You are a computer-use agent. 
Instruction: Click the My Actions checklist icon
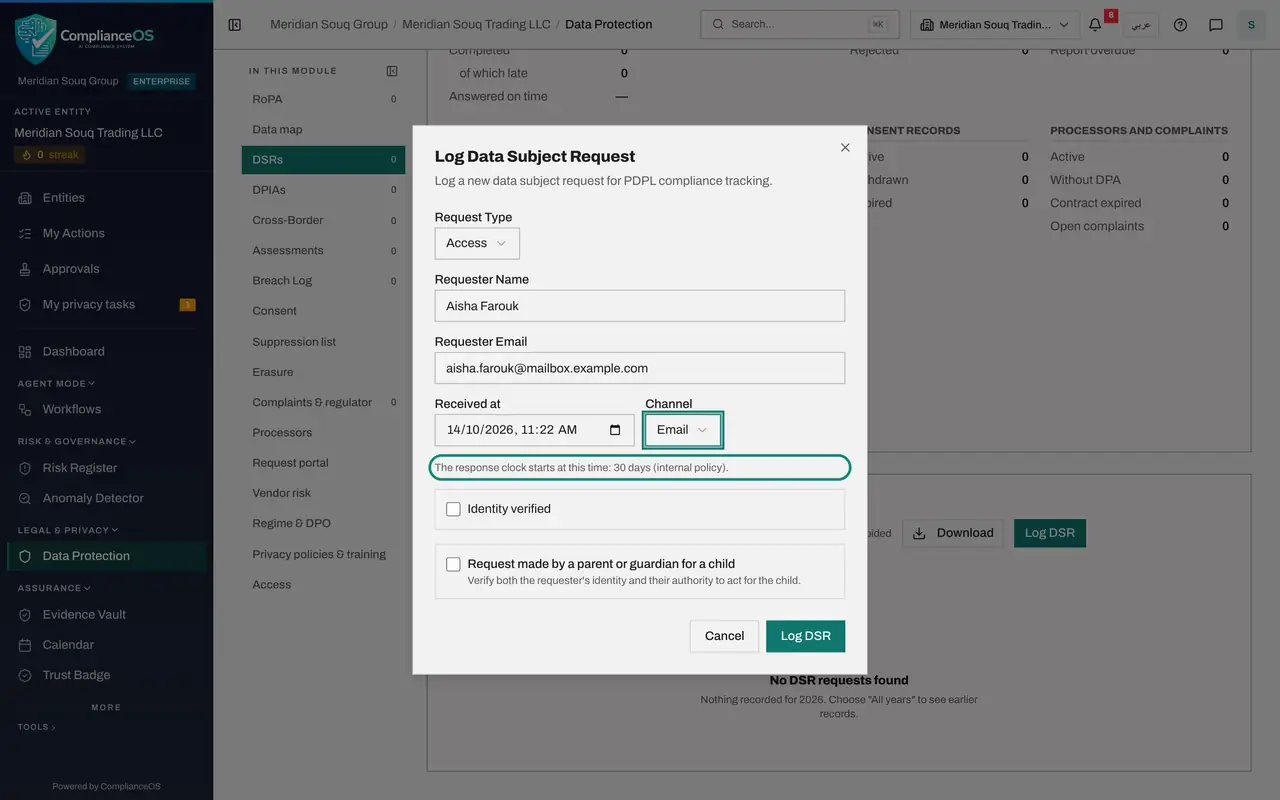pos(25,233)
